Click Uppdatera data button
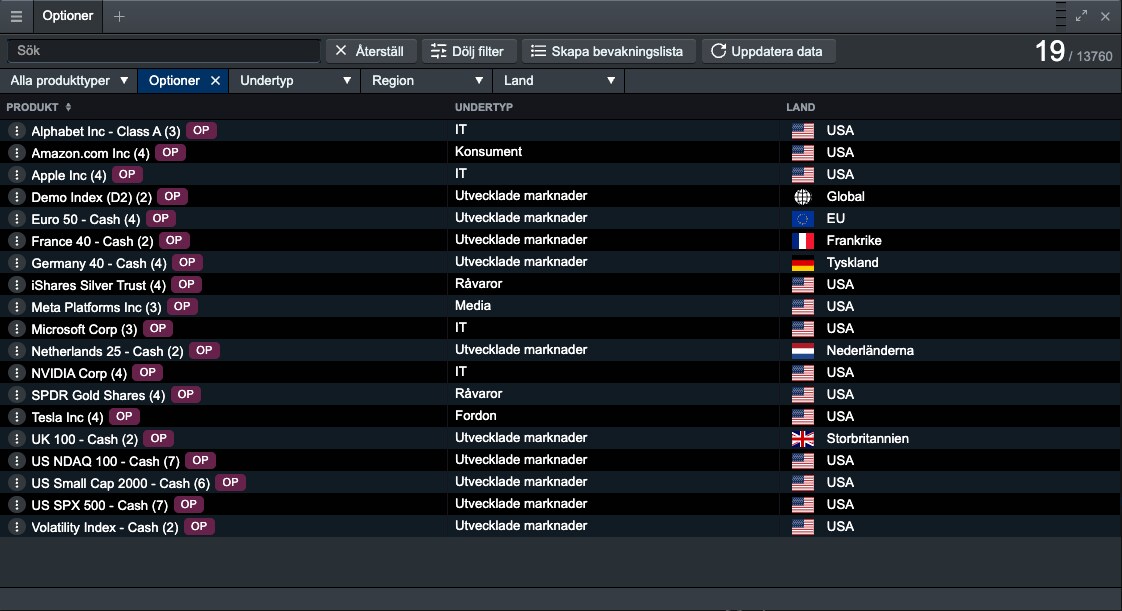Screen dimensions: 1122x611 point(768,51)
